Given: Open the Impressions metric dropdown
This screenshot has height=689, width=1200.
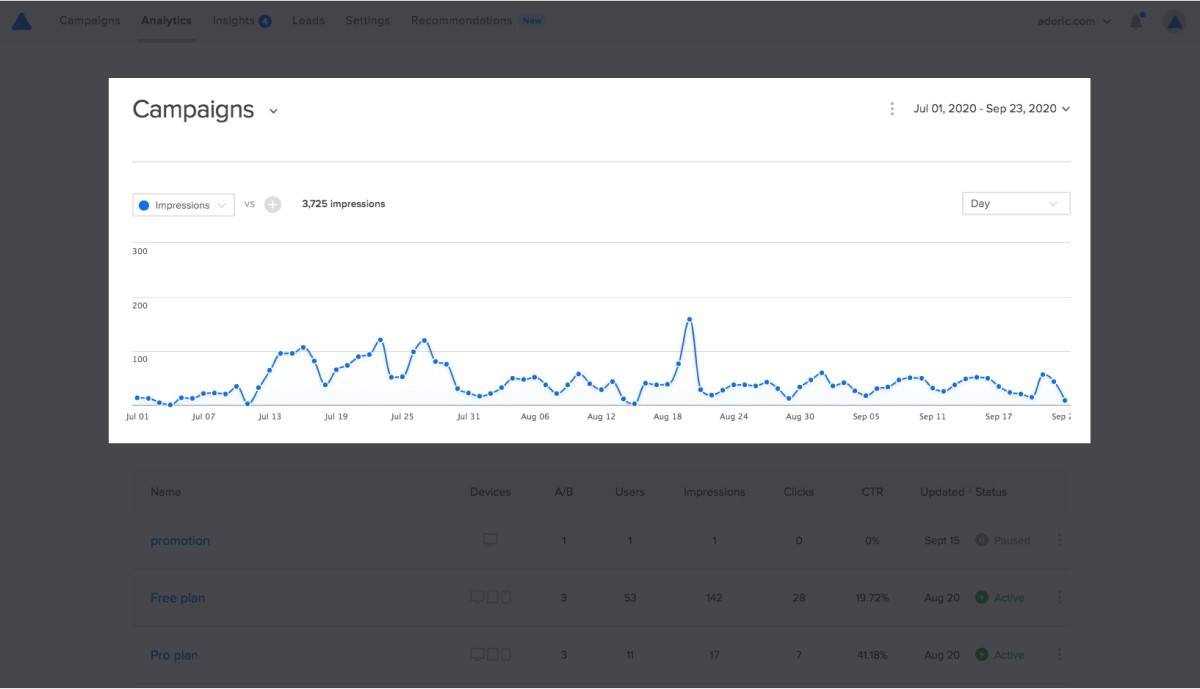Looking at the screenshot, I should (x=184, y=205).
